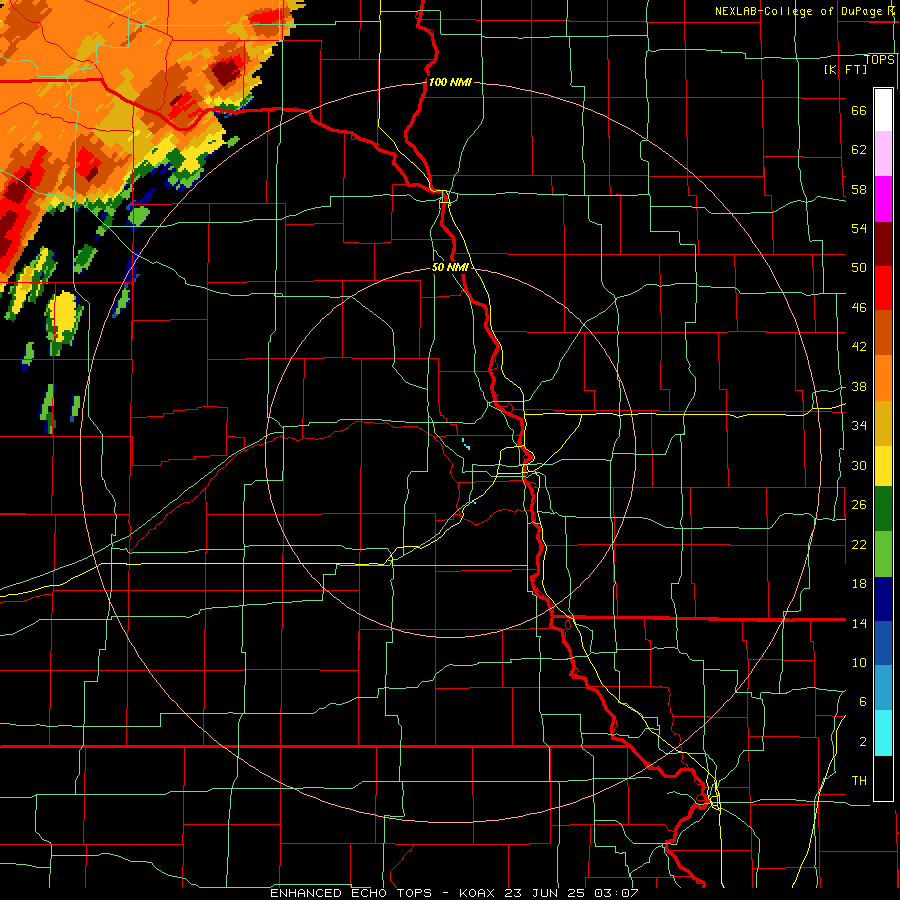This screenshot has width=900, height=900.
Task: Choose the yellow legend swatch
Action: tap(883, 465)
